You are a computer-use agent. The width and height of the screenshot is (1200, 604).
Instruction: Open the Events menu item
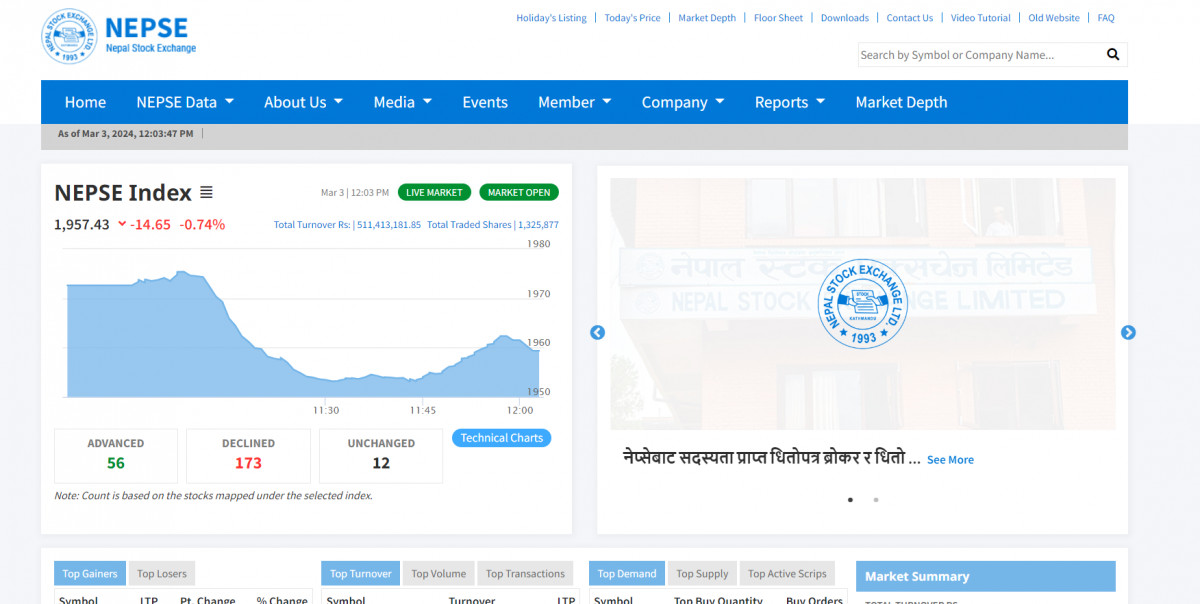(485, 102)
